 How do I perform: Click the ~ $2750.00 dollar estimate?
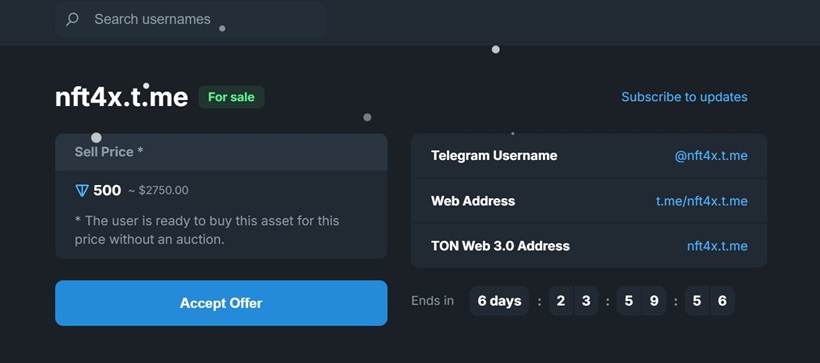tap(158, 190)
